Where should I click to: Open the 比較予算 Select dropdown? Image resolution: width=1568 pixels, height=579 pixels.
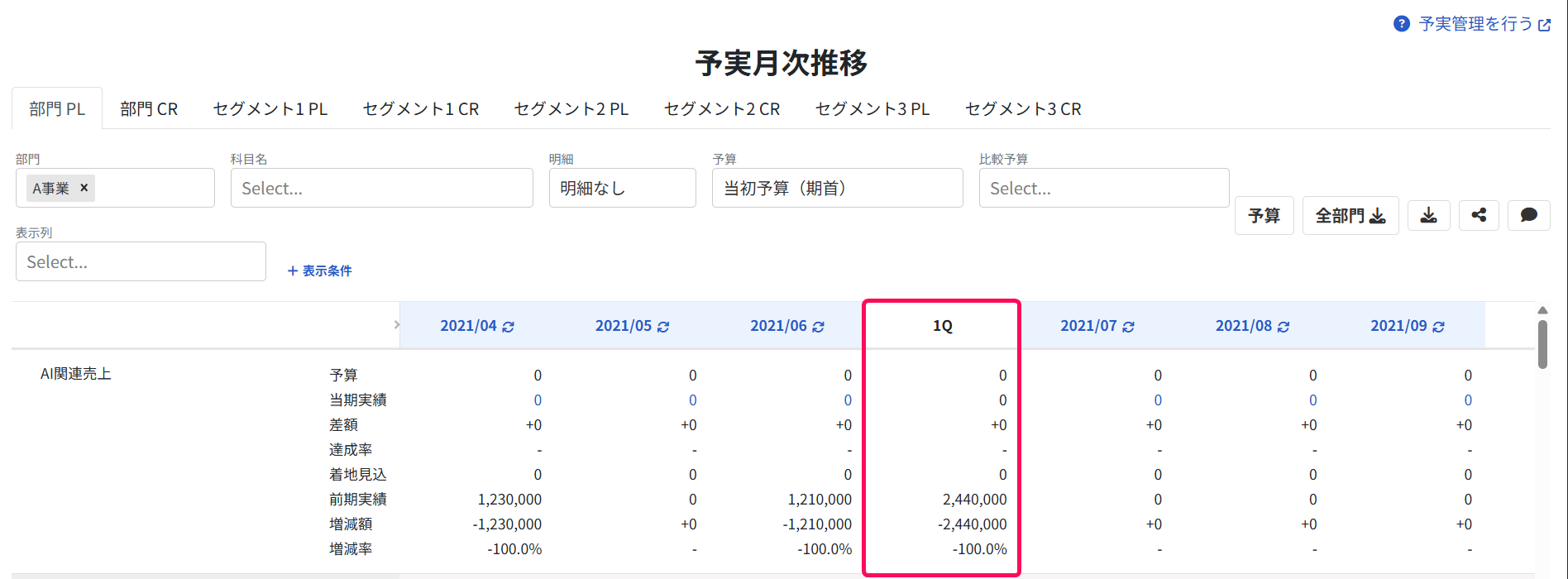1104,188
